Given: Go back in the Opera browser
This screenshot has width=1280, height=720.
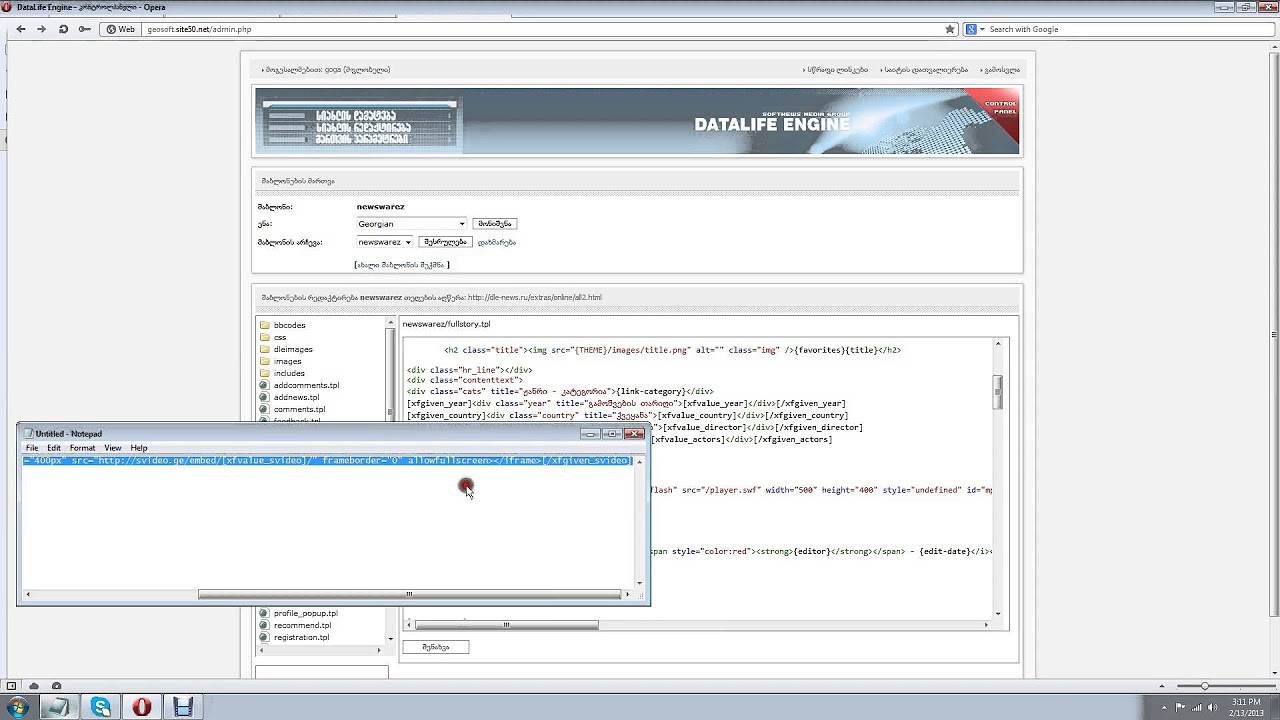Looking at the screenshot, I should [20, 29].
